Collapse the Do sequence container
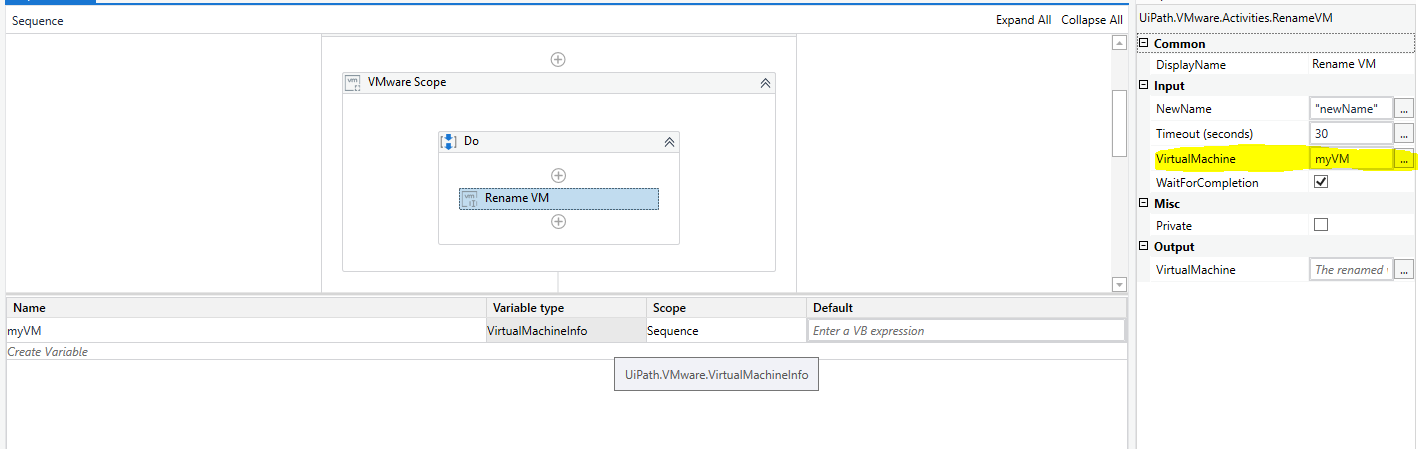1418x449 pixels. coord(669,142)
